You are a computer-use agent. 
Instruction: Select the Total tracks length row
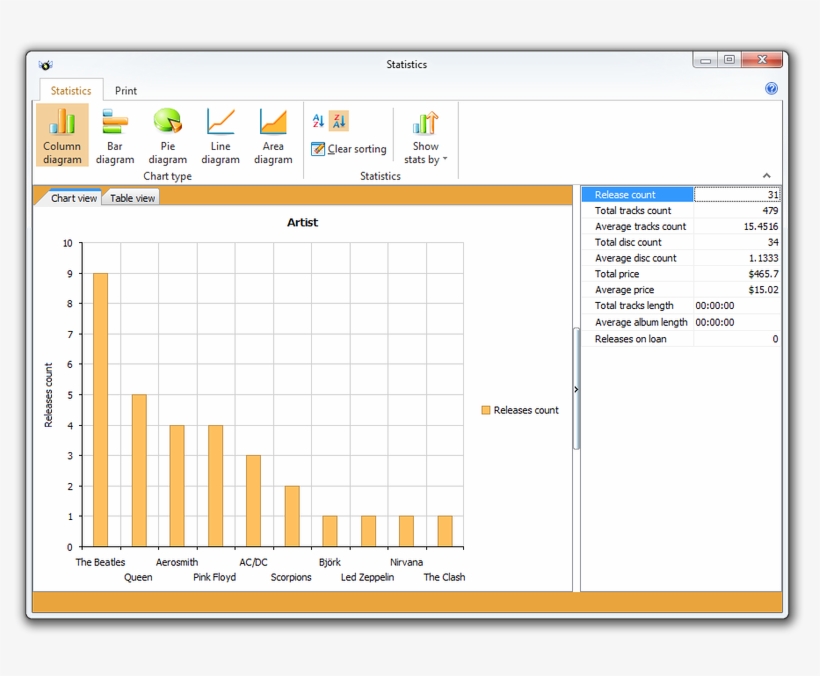click(x=681, y=305)
